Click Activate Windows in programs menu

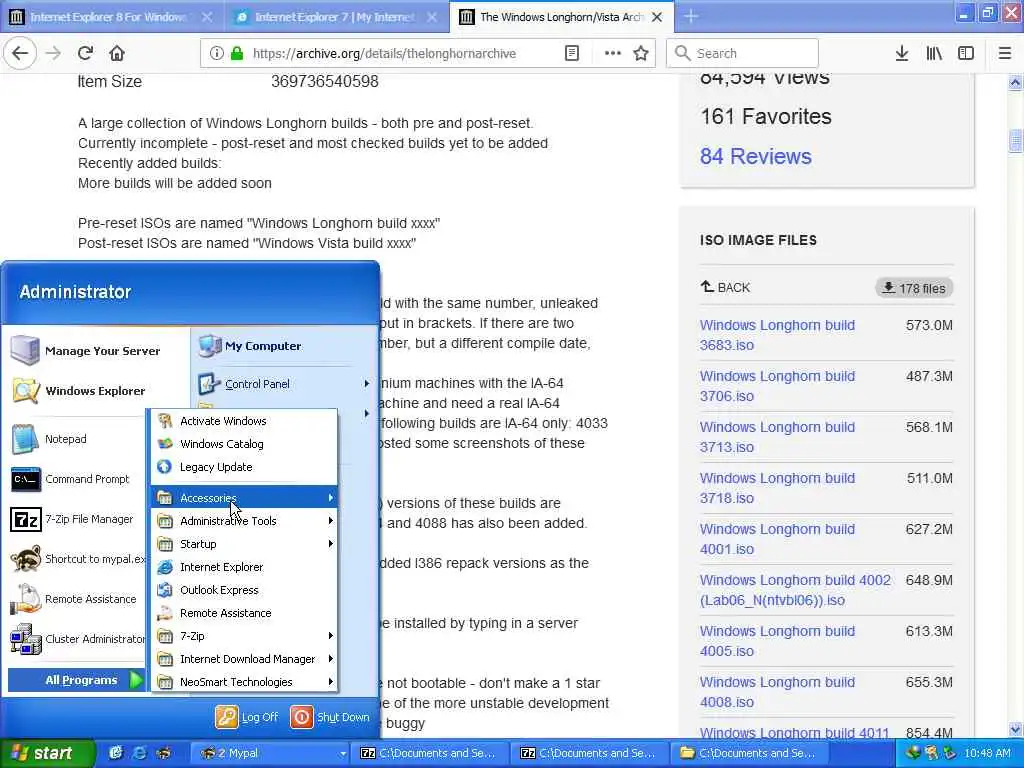[245, 421]
